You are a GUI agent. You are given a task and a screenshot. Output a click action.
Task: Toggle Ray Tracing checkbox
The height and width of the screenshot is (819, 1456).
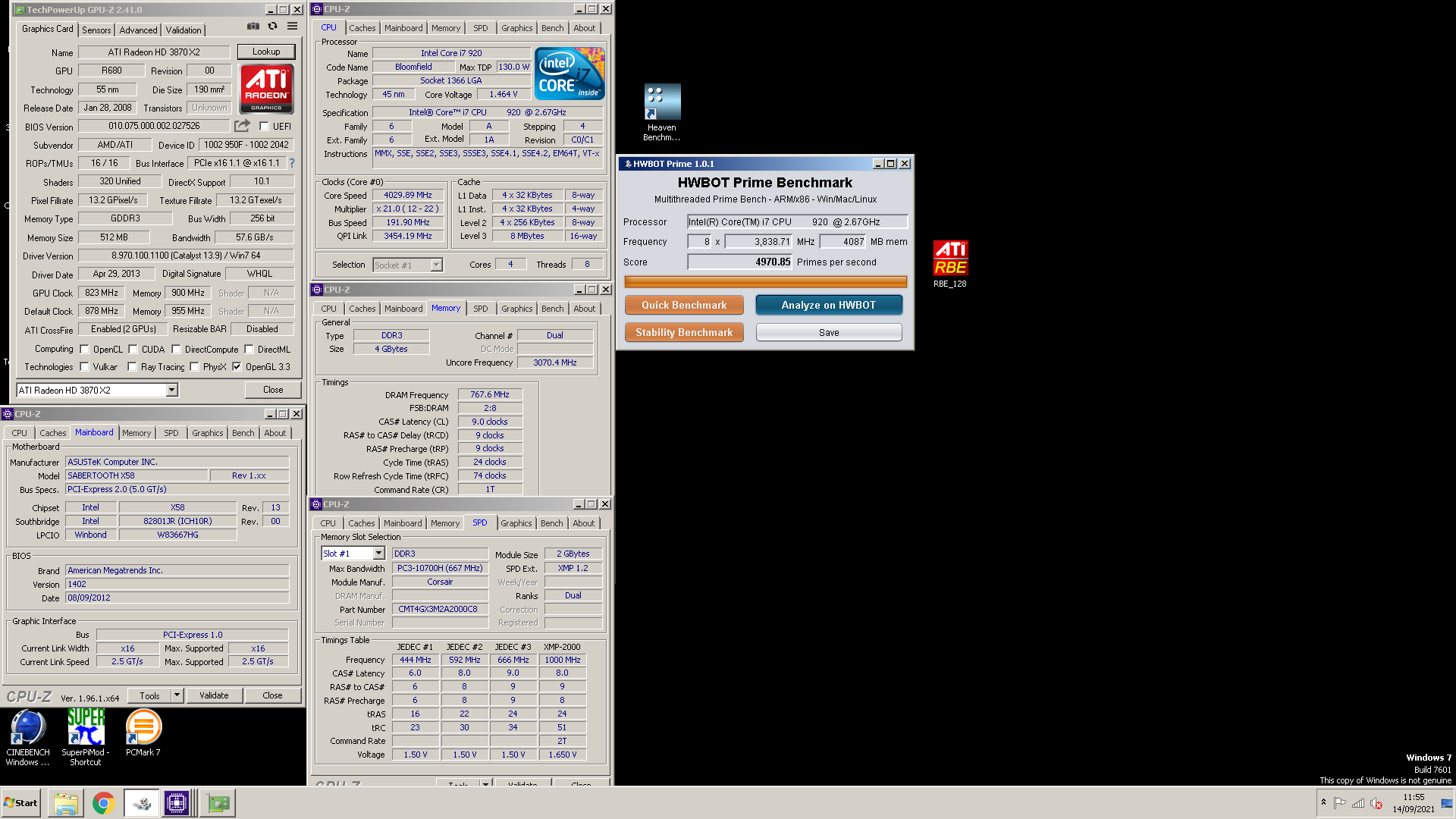pos(132,367)
